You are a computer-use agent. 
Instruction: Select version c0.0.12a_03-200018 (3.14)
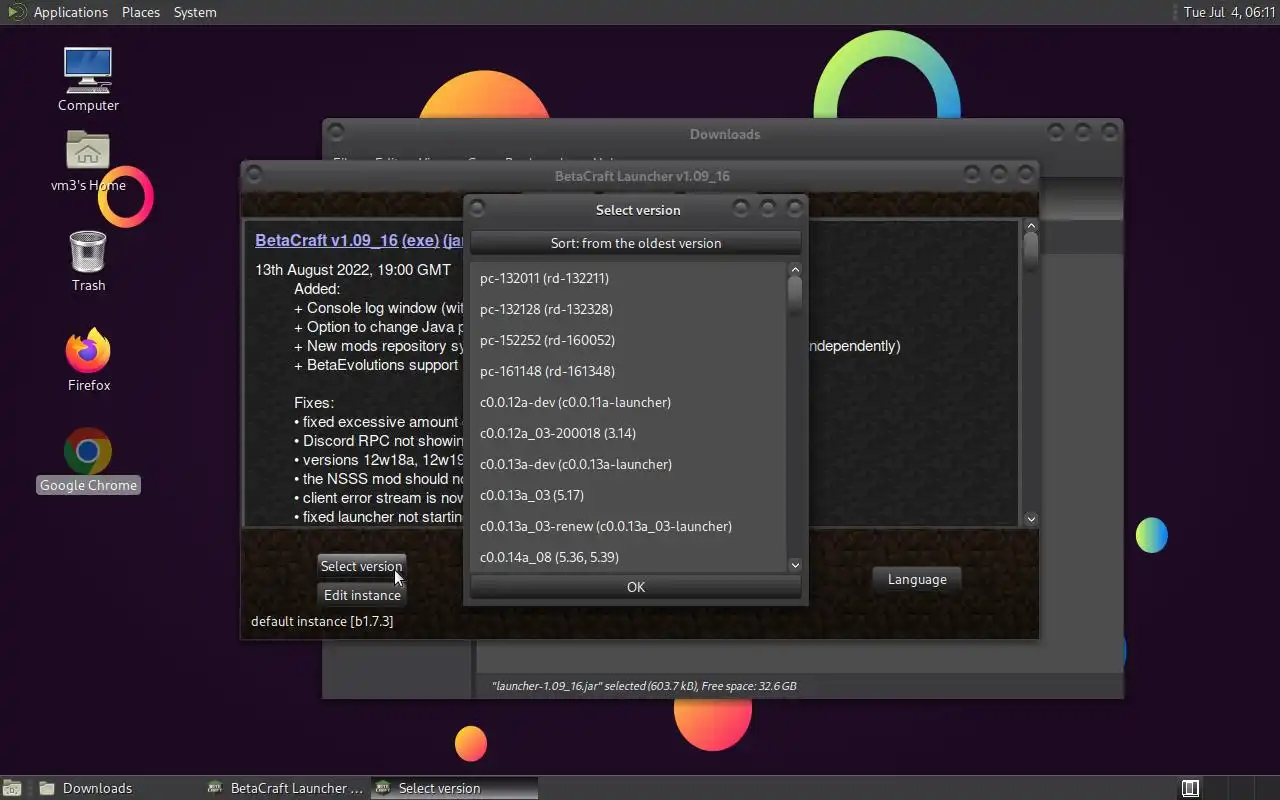click(x=628, y=433)
